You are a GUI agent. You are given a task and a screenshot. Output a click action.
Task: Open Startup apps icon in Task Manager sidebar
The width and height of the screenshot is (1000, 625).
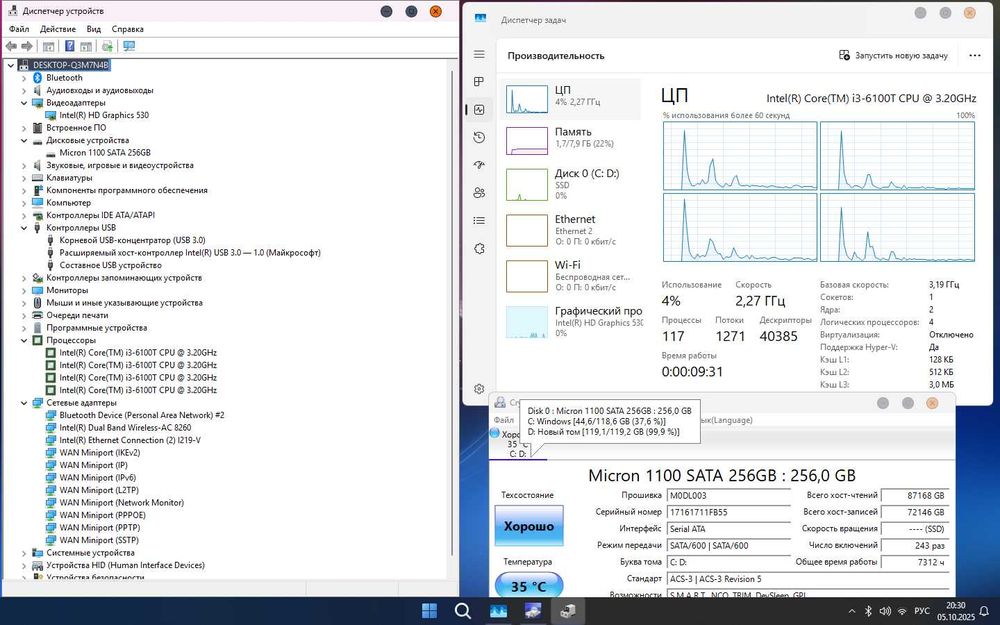click(x=480, y=165)
